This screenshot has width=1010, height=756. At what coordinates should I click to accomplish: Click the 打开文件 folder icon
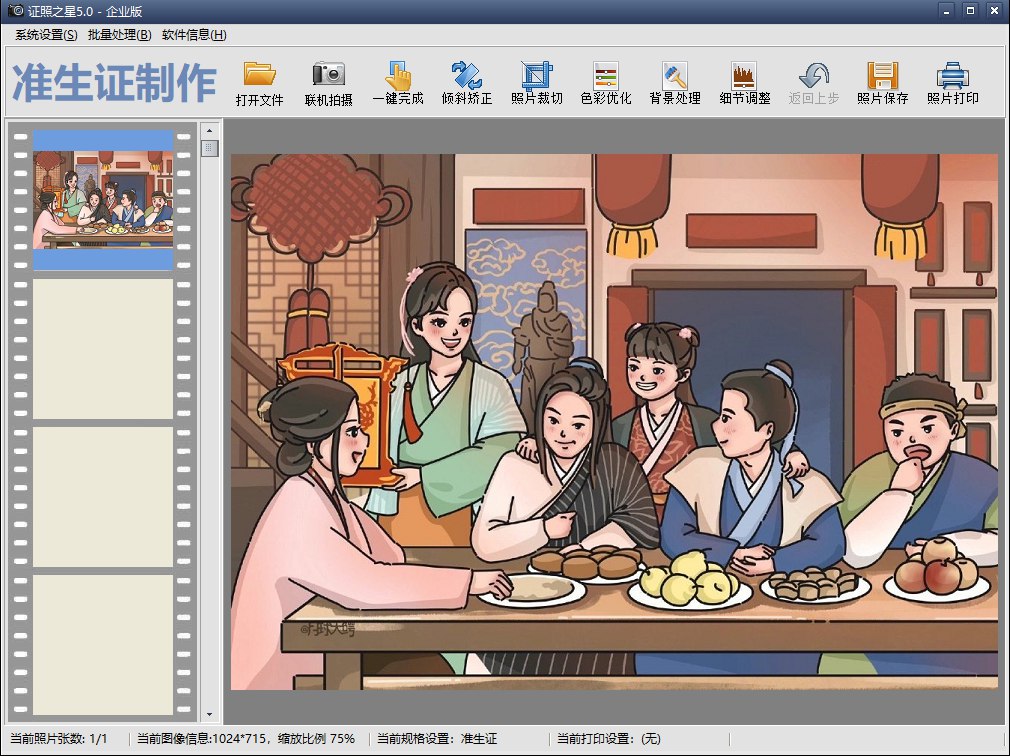tap(260, 75)
